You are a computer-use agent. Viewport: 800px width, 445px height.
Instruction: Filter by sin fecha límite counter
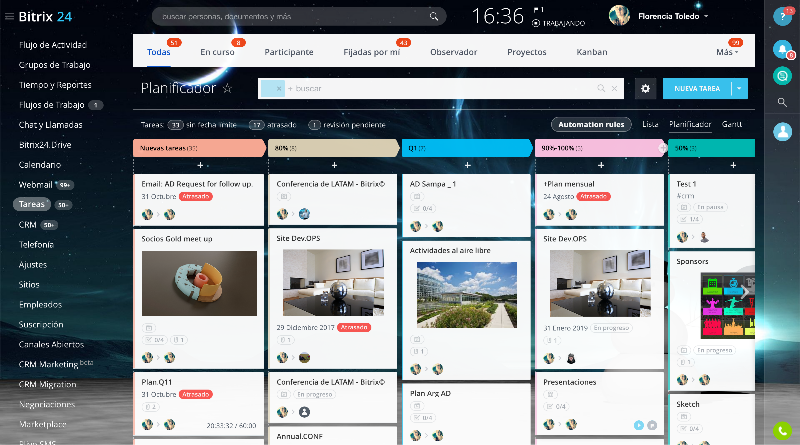tap(203, 125)
